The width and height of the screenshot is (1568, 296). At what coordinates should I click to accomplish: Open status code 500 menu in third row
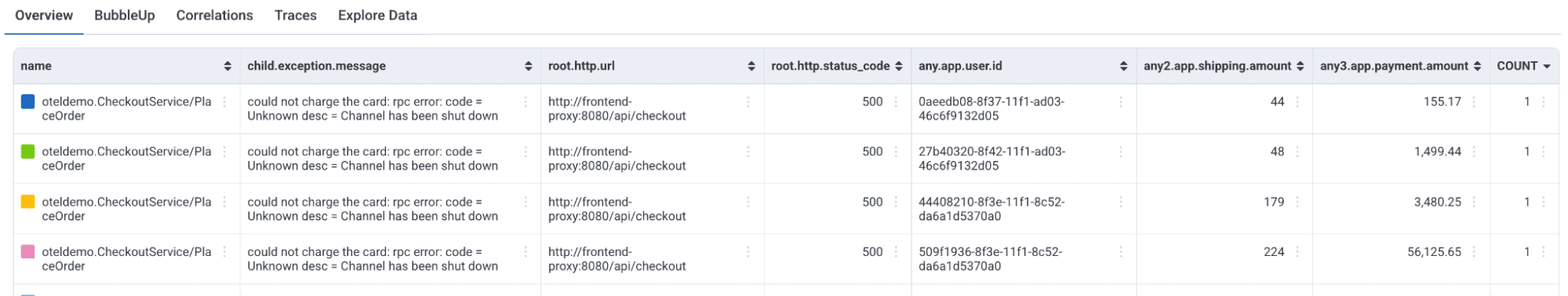pos(896,203)
